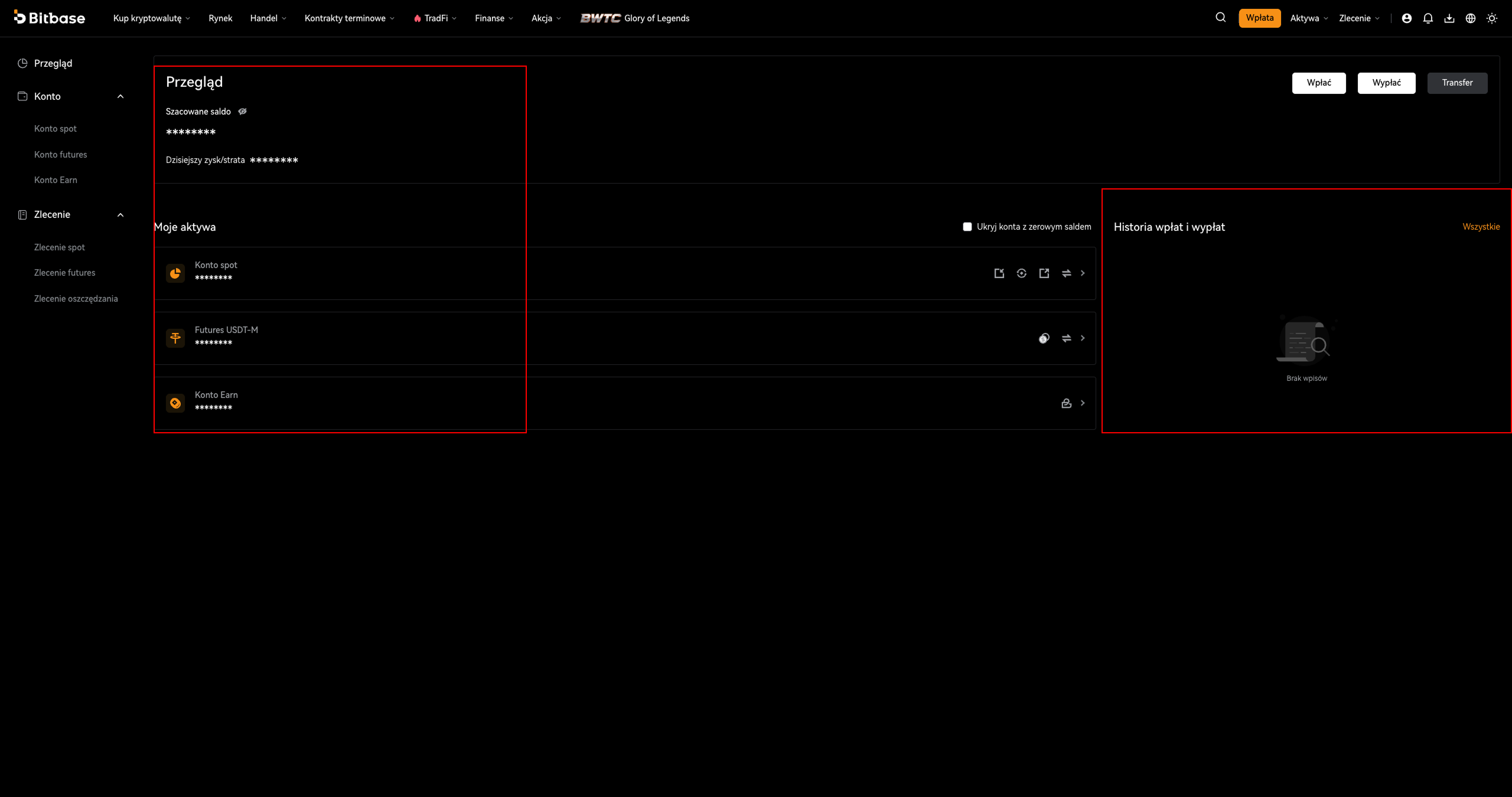Image resolution: width=1512 pixels, height=797 pixels.
Task: Click the Konto Earn orange icon
Action: click(x=175, y=403)
